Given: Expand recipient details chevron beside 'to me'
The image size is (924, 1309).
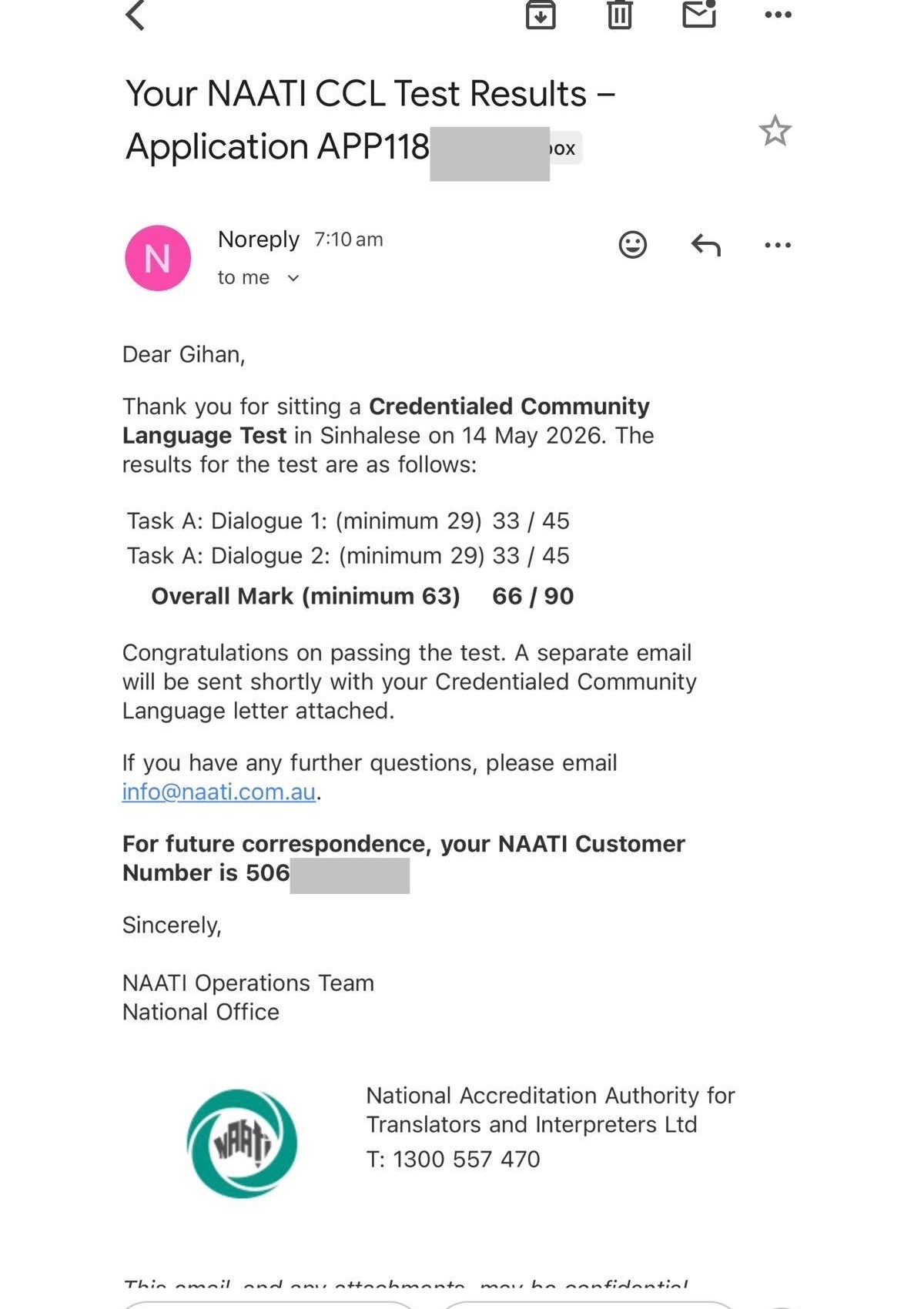Looking at the screenshot, I should pyautogui.click(x=293, y=278).
